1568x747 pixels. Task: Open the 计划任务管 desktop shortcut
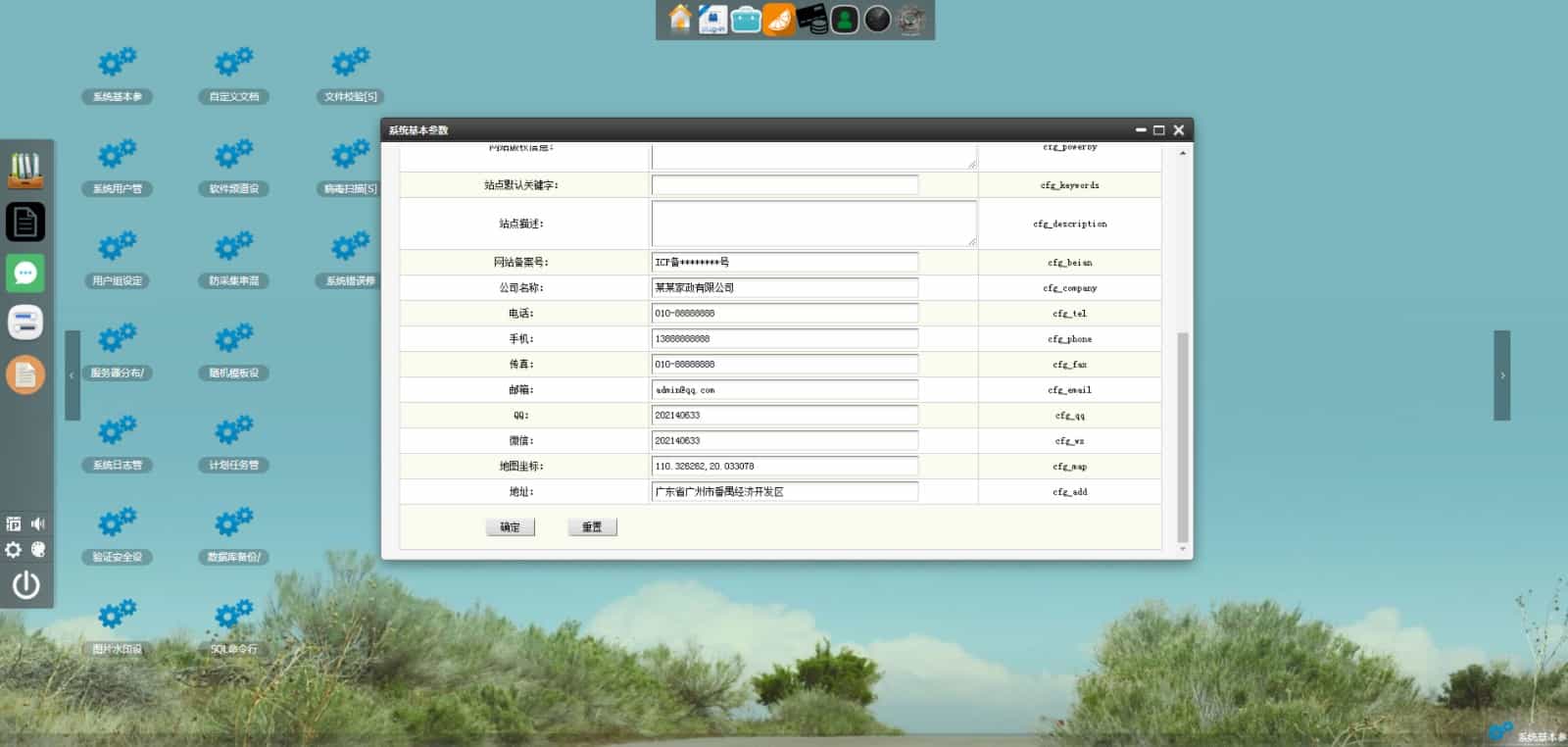pos(234,444)
